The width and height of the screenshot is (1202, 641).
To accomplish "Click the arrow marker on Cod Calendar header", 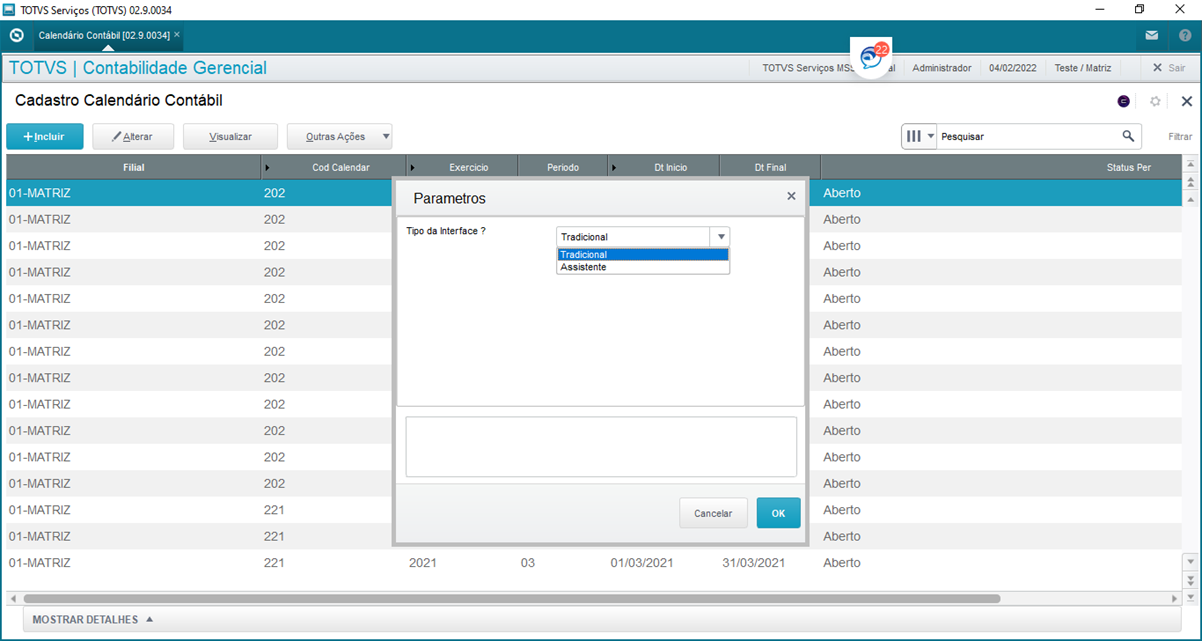I will point(267,167).
